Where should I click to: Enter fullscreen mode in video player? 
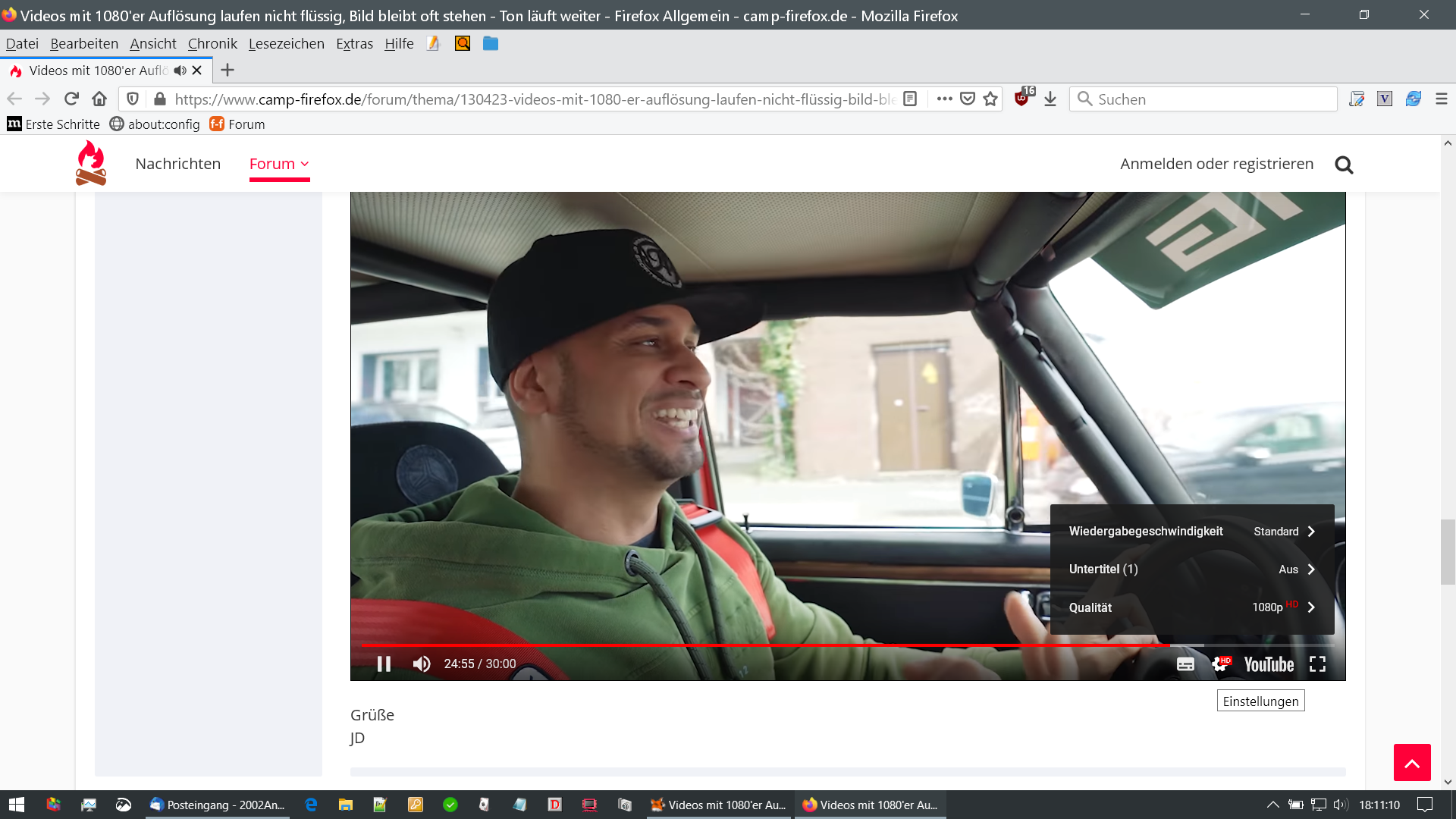(x=1317, y=664)
